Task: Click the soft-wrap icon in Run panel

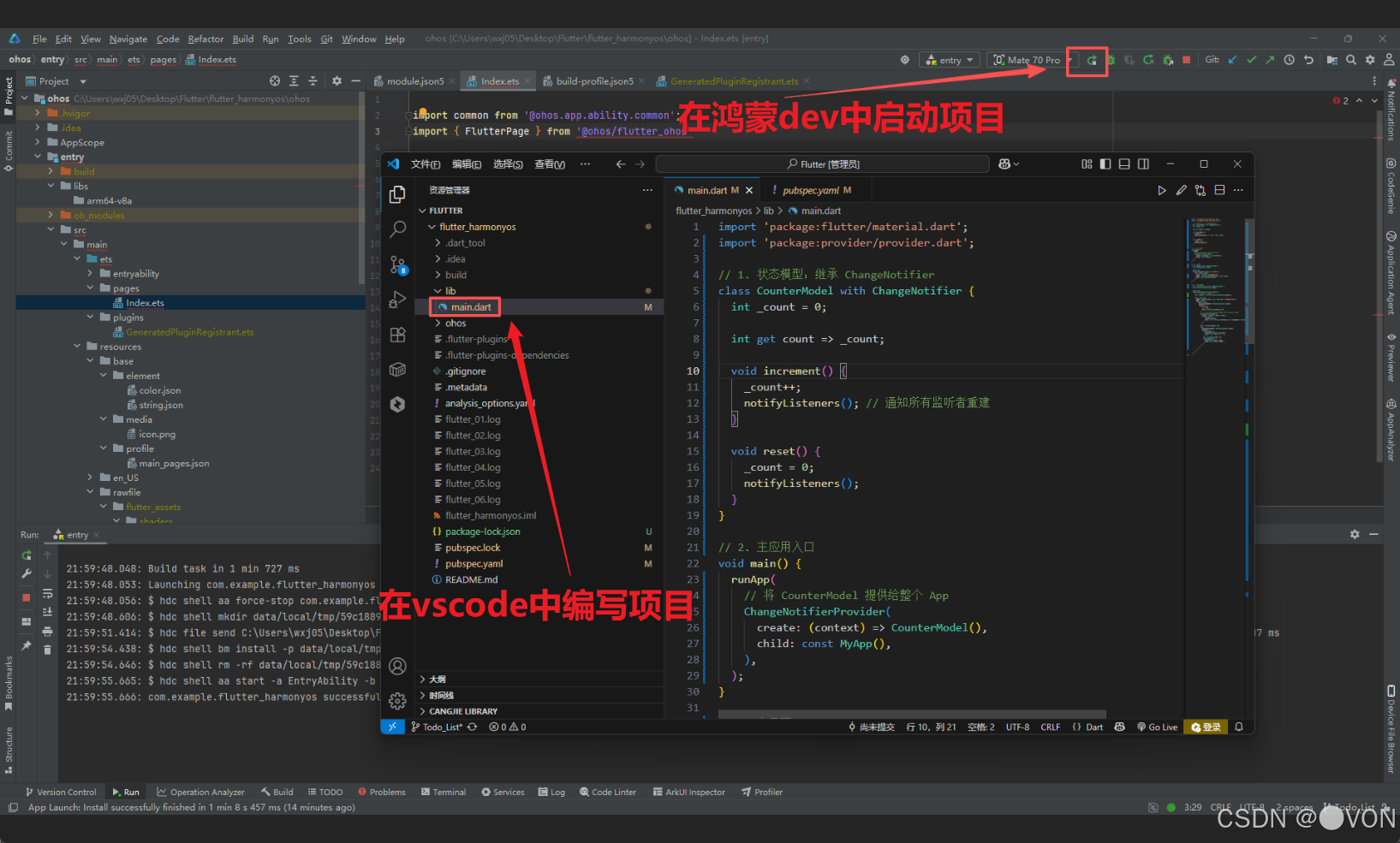Action: point(47,594)
